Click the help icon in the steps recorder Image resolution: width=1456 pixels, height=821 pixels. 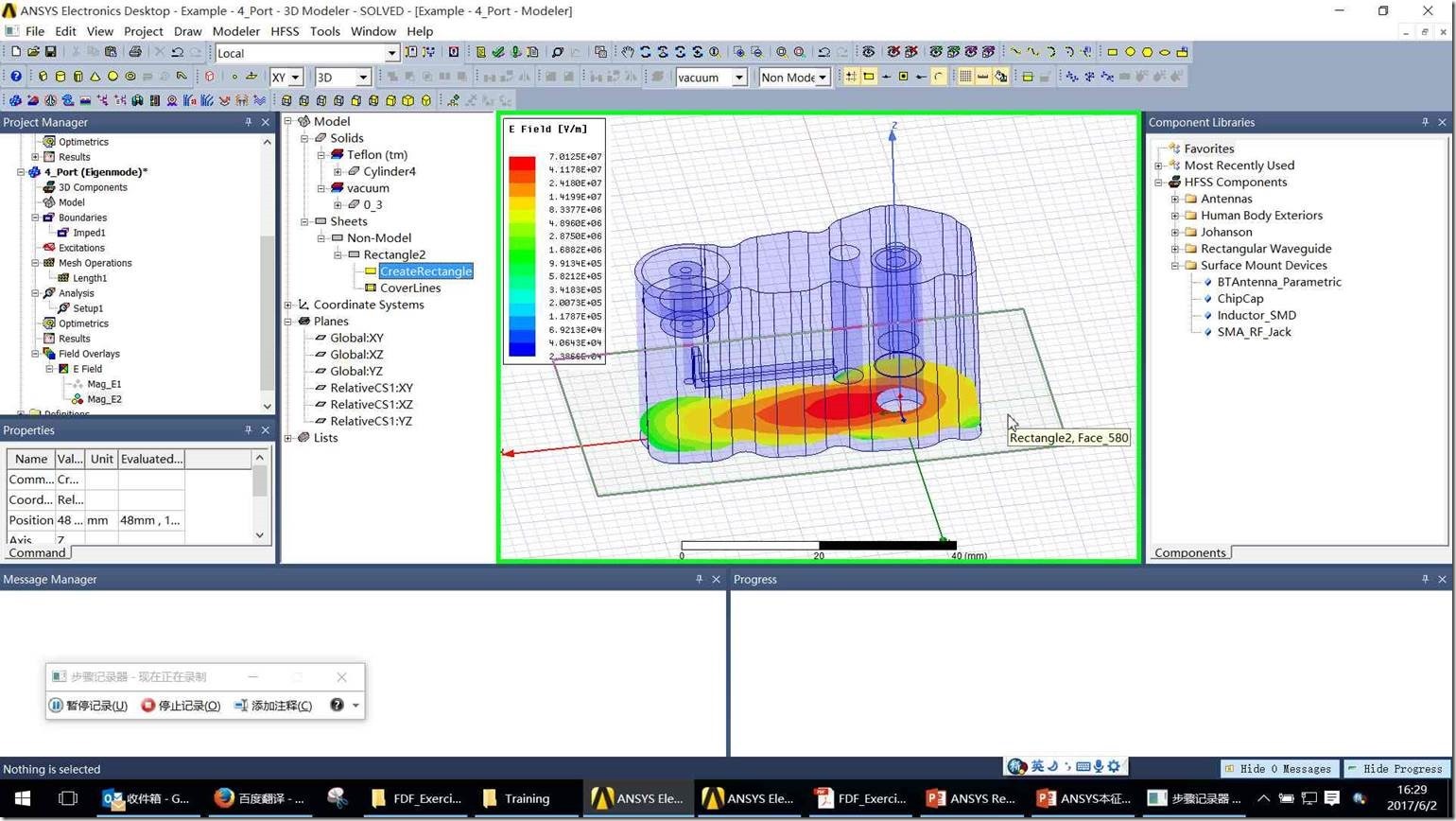pyautogui.click(x=337, y=705)
